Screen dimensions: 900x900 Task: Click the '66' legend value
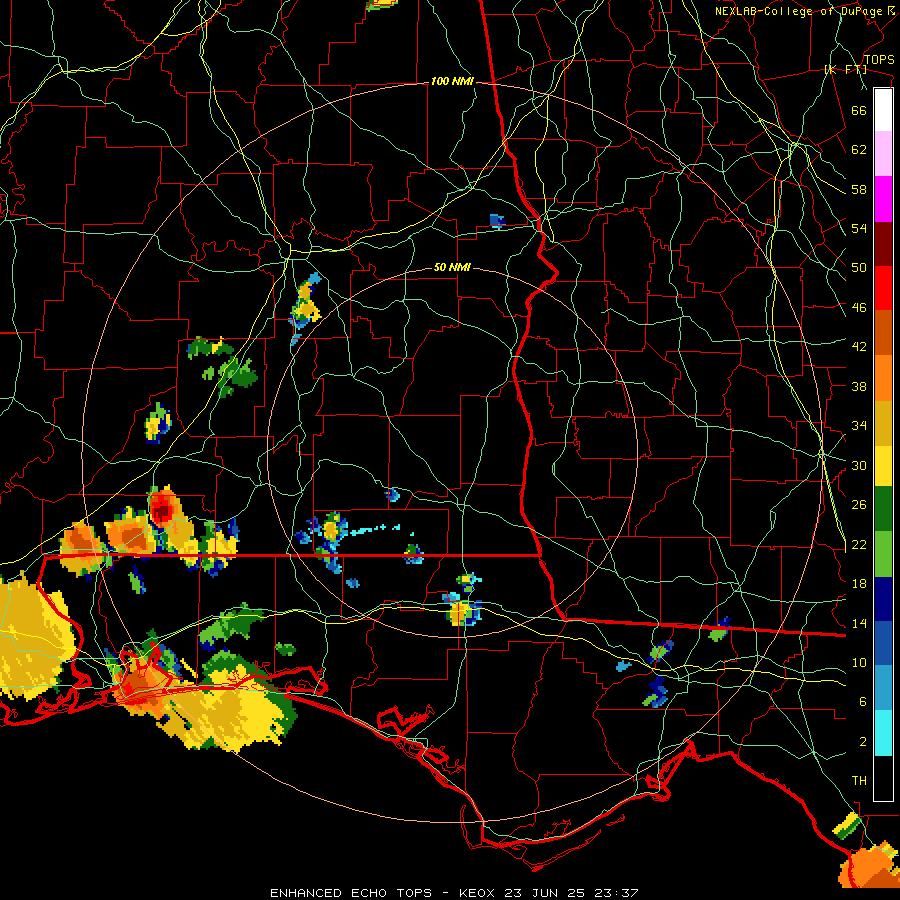pos(859,110)
